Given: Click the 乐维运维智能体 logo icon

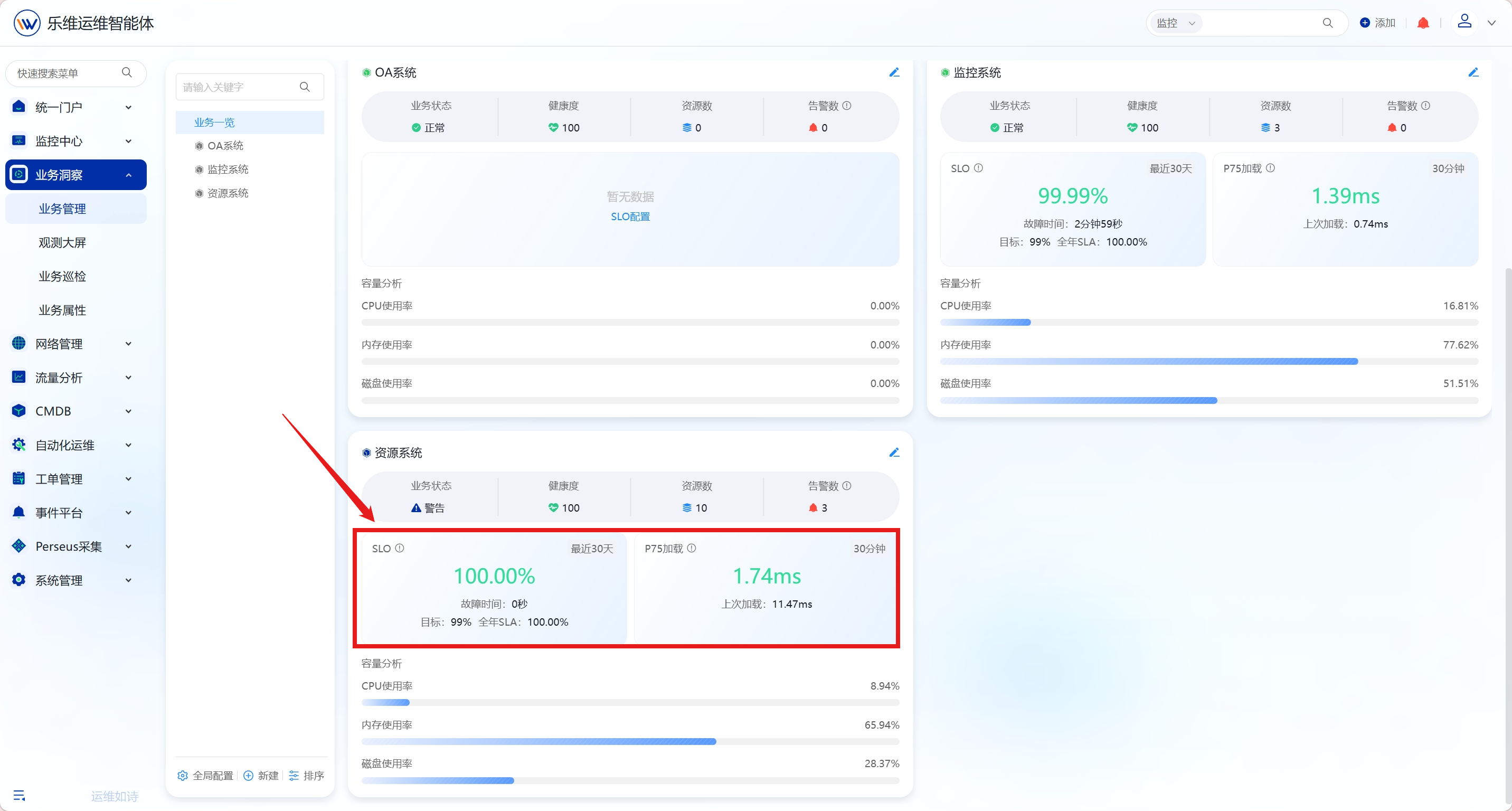Looking at the screenshot, I should pos(27,23).
